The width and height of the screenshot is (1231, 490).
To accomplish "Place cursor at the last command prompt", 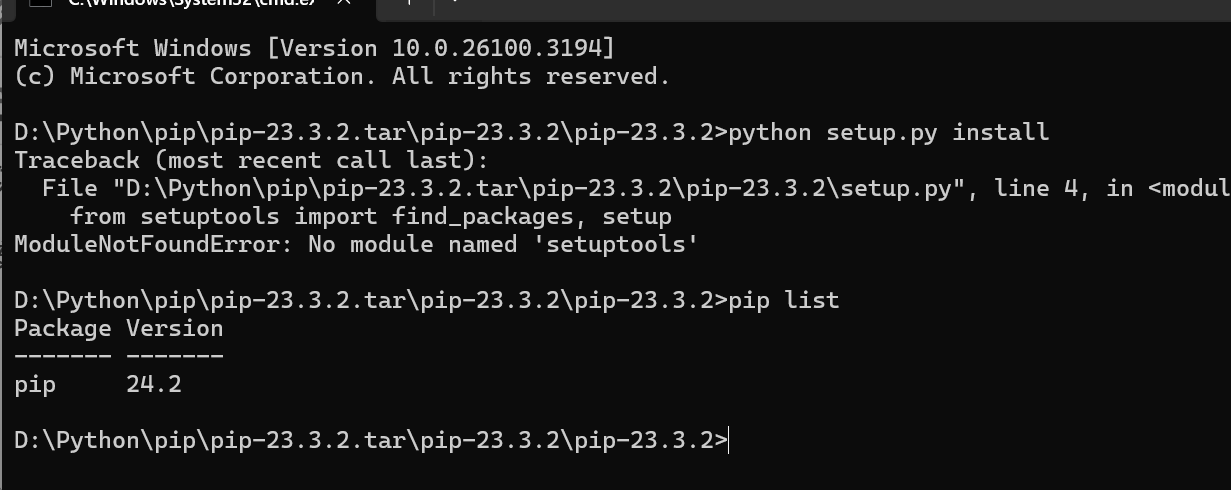I will pos(731,440).
